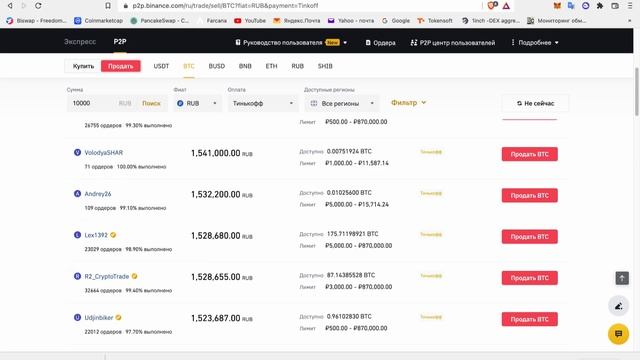Image resolution: width=640 pixels, height=360 pixels.
Task: Open the Тинькофф payment dropdown
Action: 262,103
